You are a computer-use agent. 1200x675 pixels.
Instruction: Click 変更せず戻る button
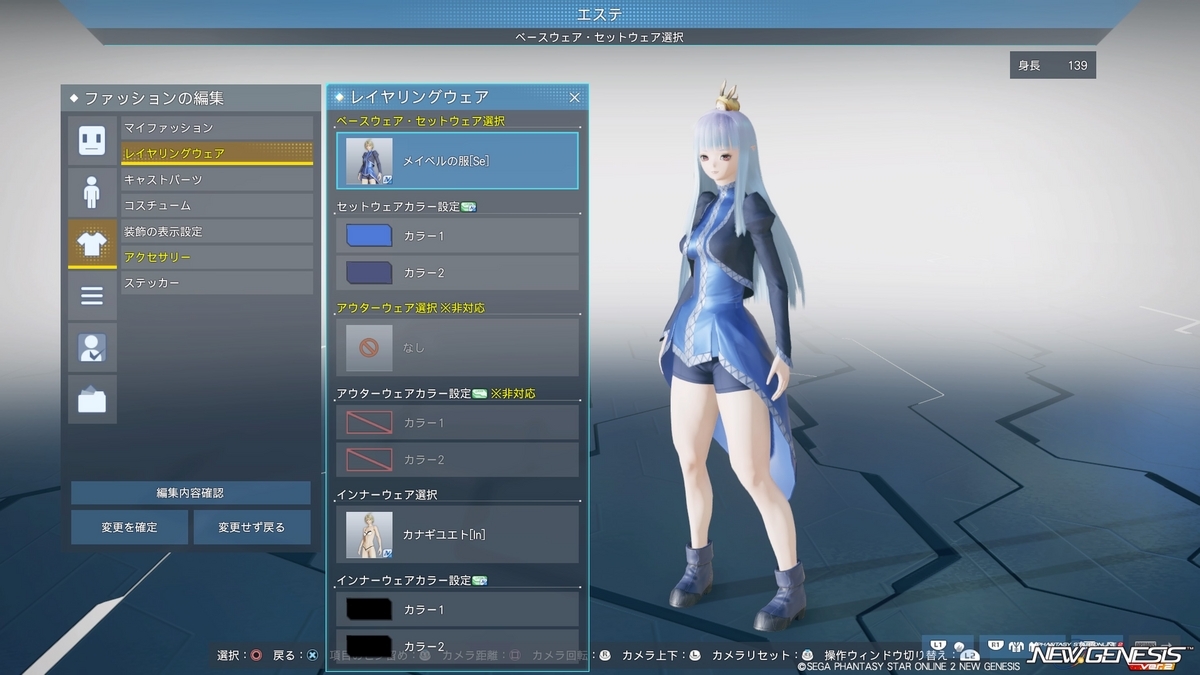pos(252,527)
